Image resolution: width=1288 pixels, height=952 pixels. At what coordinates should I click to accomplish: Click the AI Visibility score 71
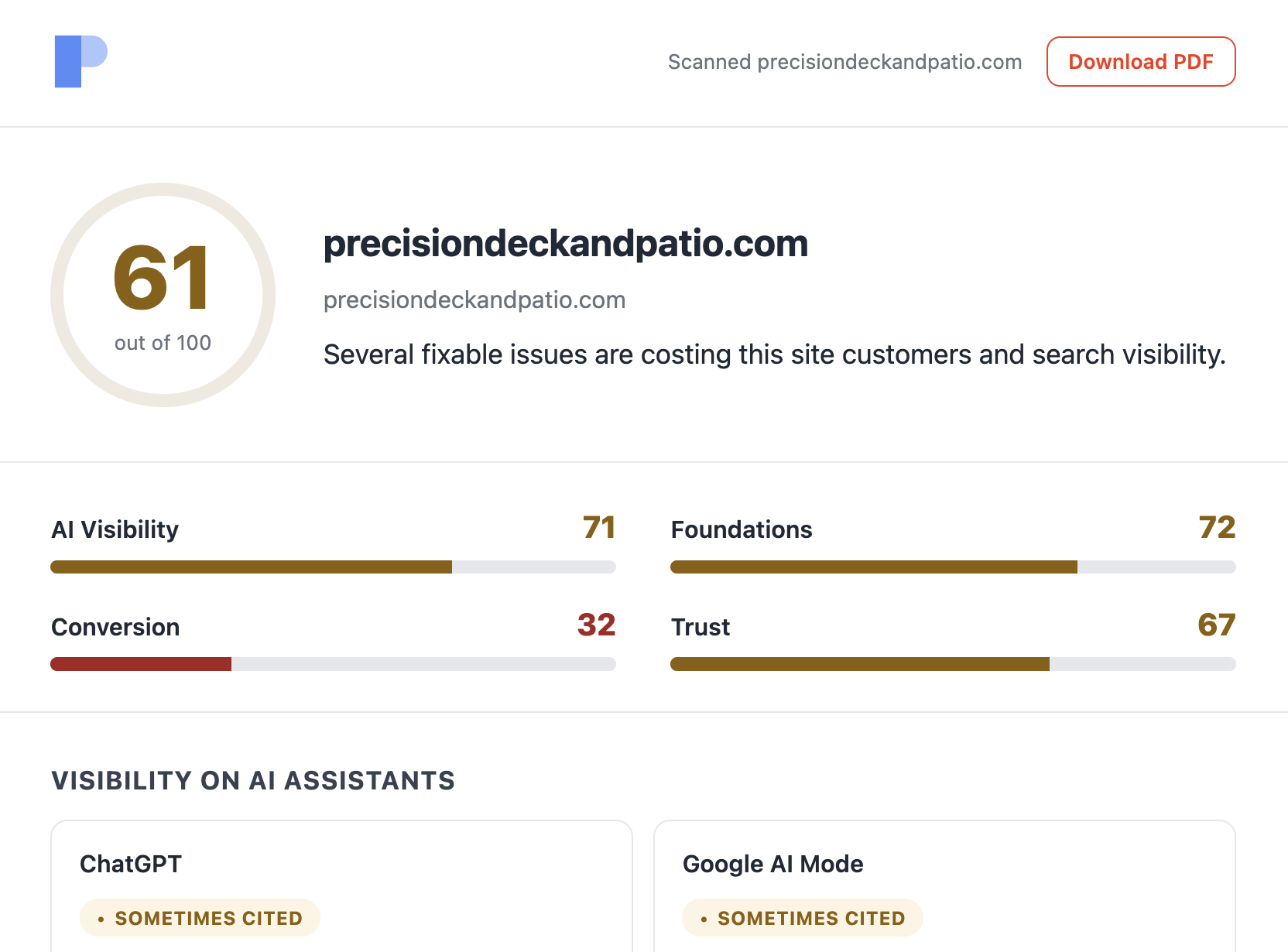599,527
